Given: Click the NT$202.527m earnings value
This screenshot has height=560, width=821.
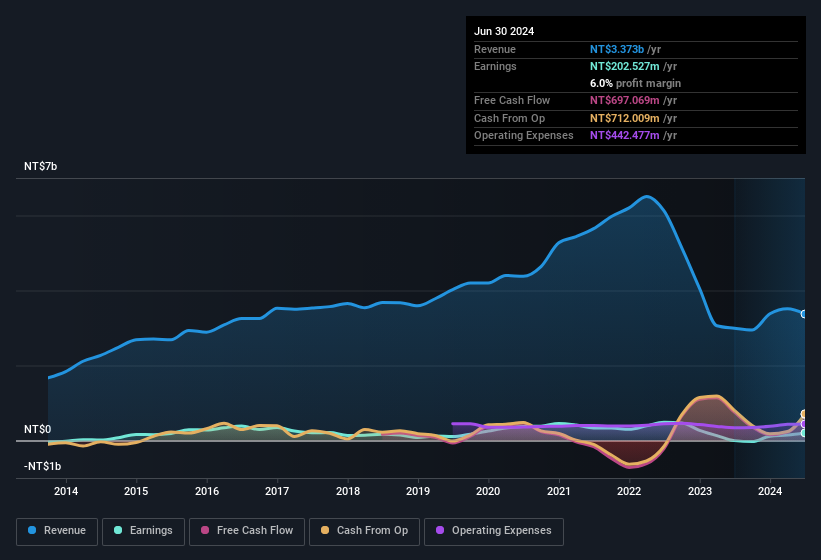Looking at the screenshot, I should (x=625, y=66).
